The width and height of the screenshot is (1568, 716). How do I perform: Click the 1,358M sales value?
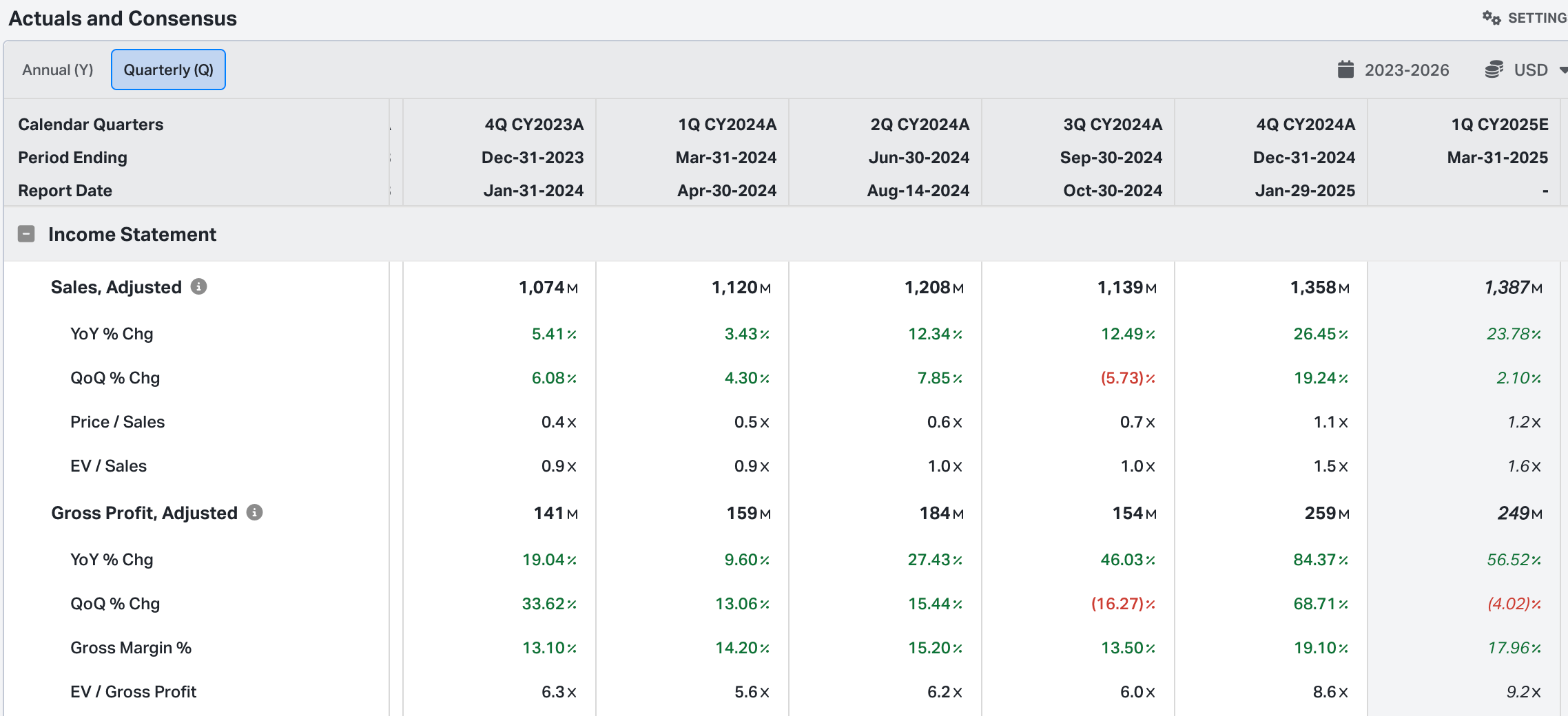pos(1320,287)
